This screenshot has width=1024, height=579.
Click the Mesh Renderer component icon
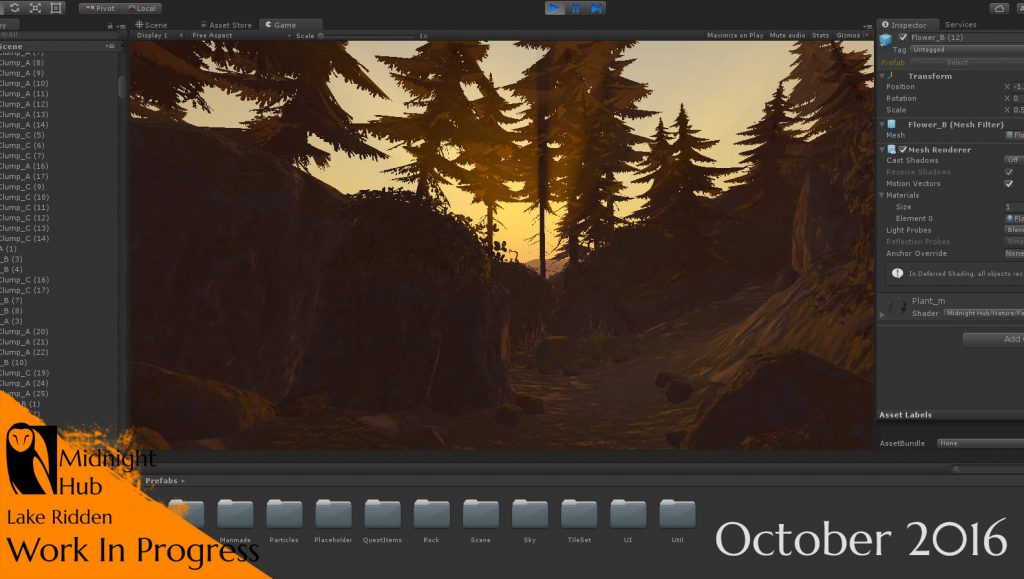891,149
